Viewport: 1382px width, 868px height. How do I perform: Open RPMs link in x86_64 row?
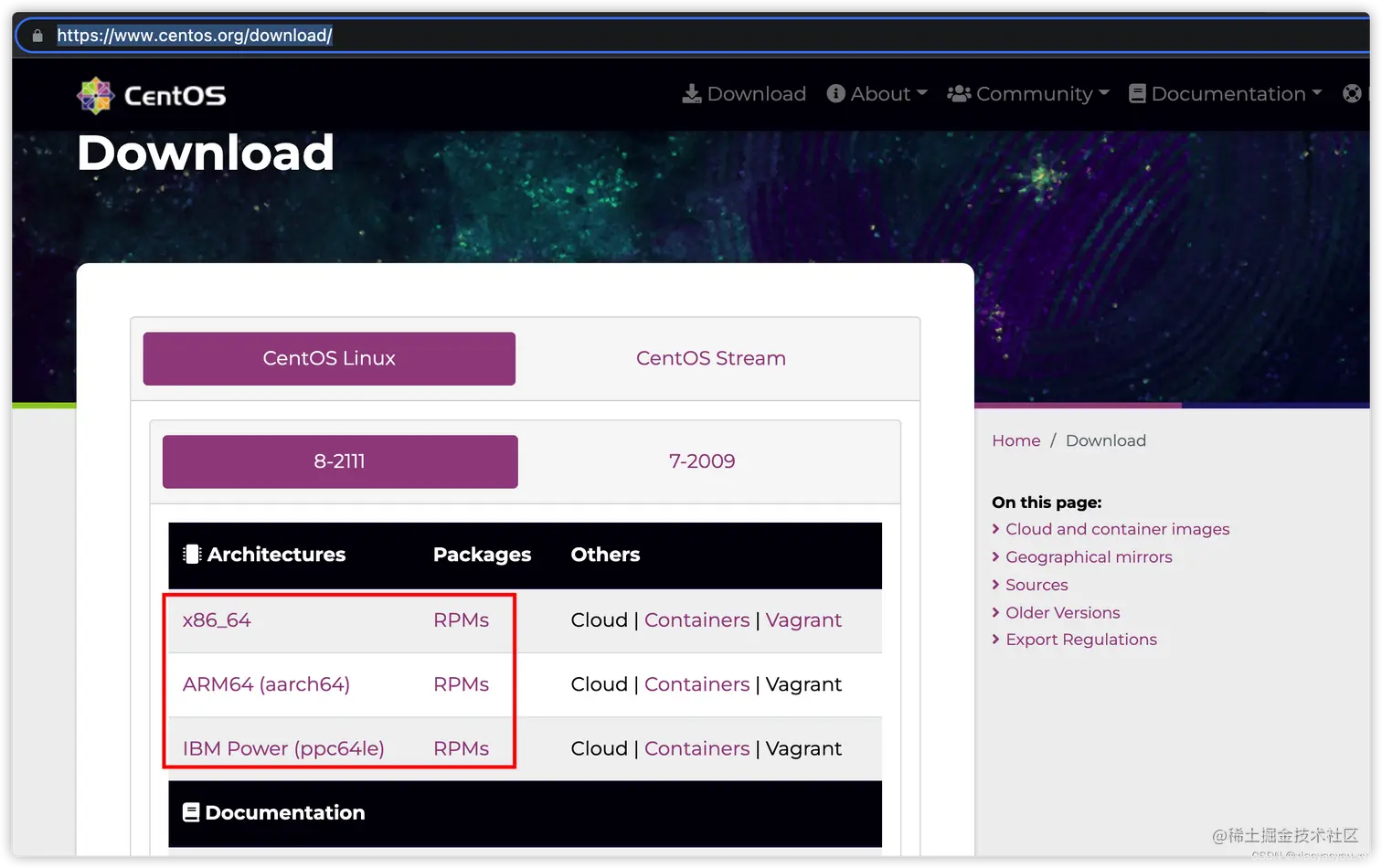coord(461,620)
